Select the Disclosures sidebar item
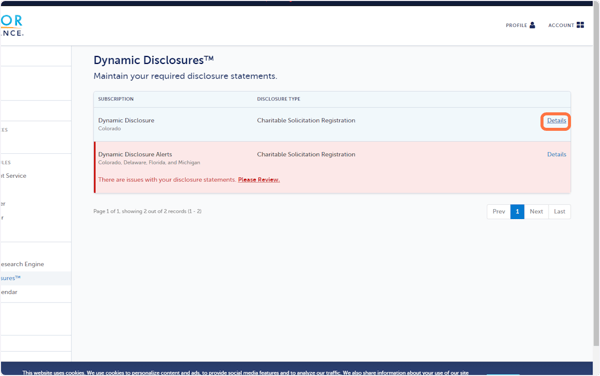Screen dimensions: 600x376 coord(10,278)
